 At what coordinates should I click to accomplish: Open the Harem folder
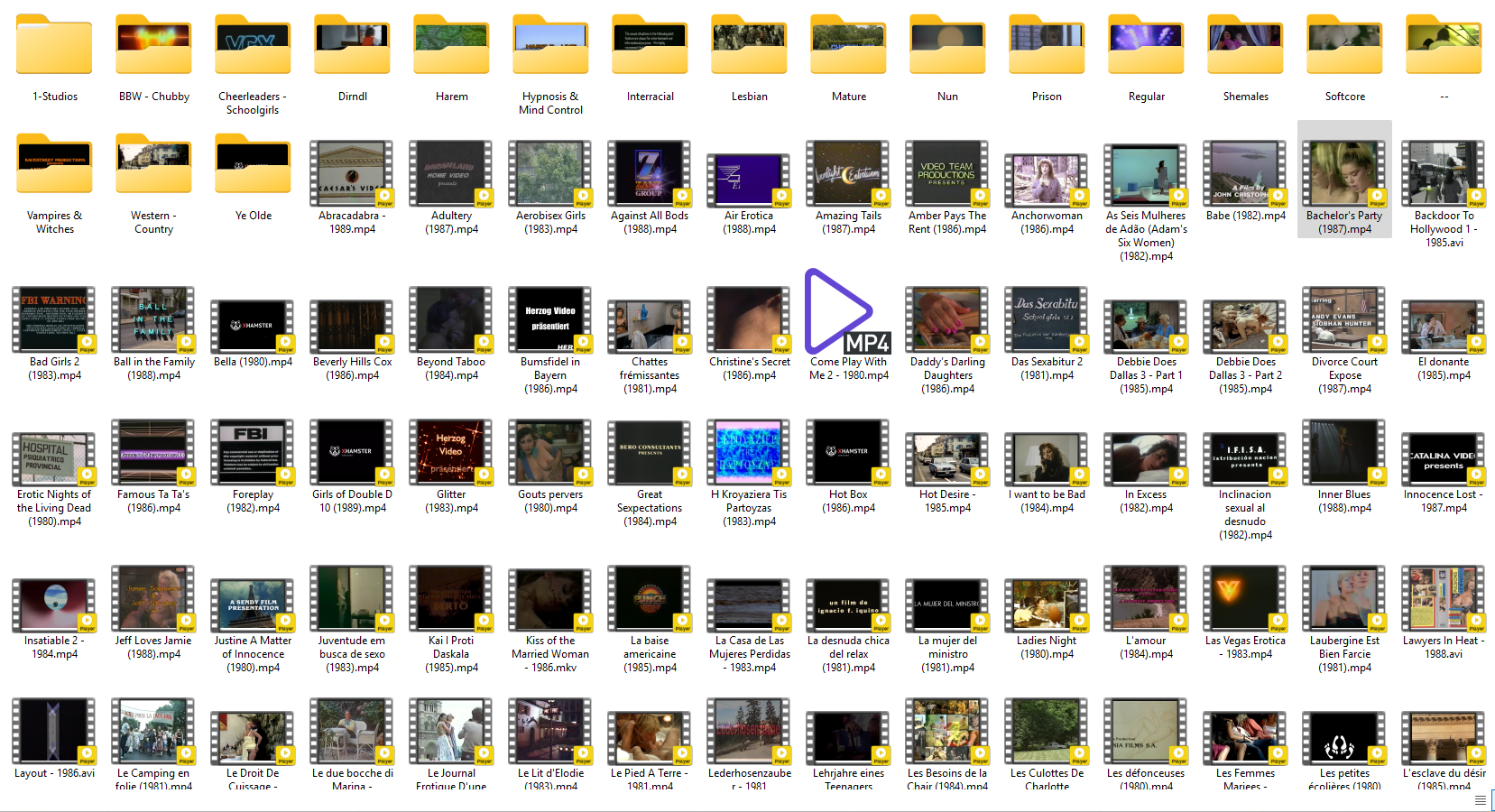tap(451, 44)
